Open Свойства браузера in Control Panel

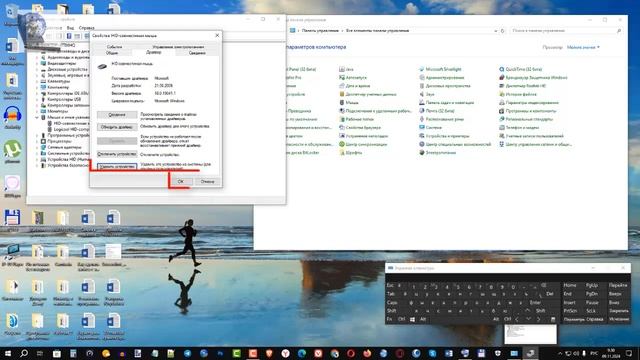360,127
